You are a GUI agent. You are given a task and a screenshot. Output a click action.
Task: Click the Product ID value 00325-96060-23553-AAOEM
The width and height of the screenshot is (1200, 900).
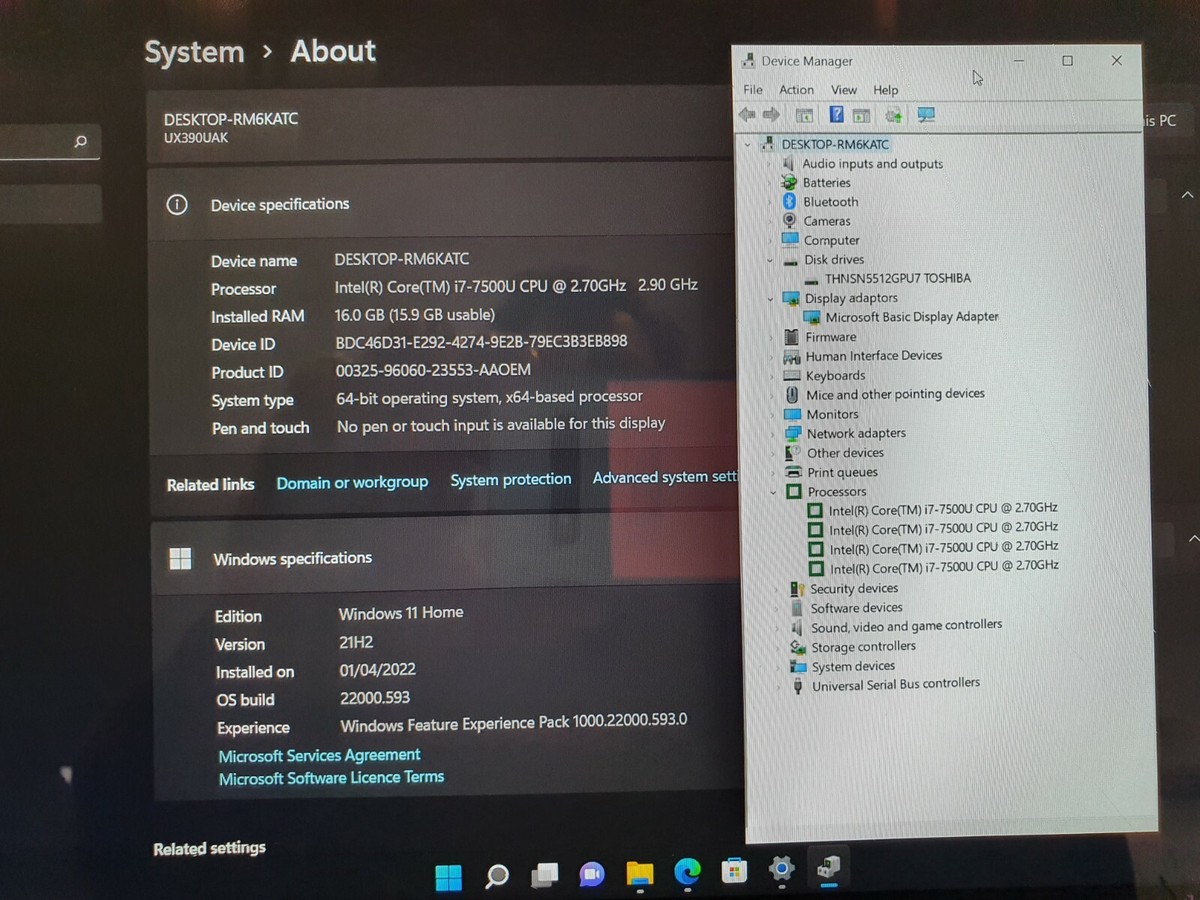click(x=433, y=370)
